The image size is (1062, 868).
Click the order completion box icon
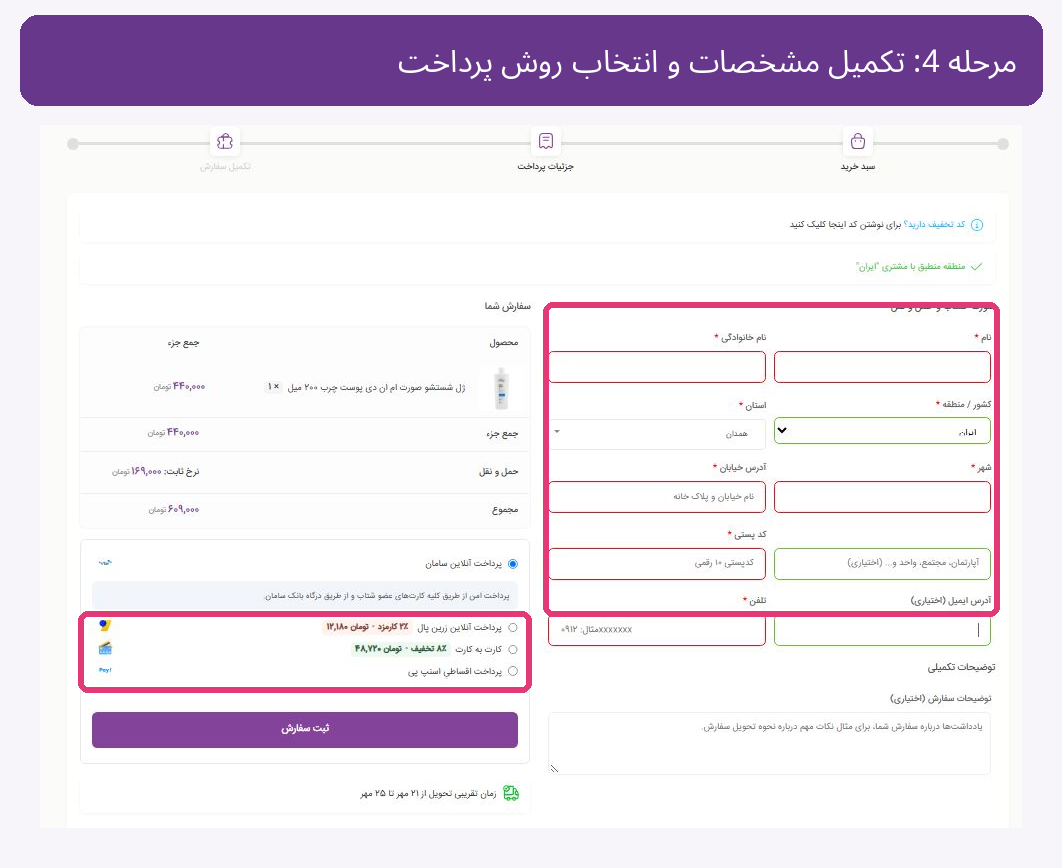coord(225,141)
